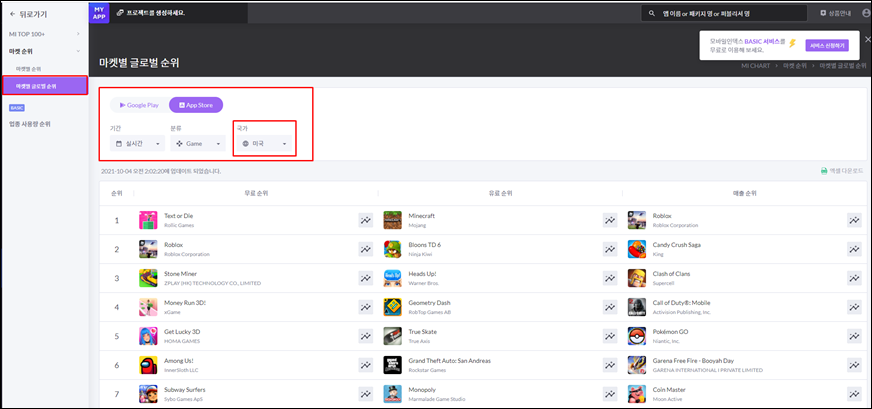Open trend chart for Garena Free Fire
Screen dimensions: 872x409
854,365
